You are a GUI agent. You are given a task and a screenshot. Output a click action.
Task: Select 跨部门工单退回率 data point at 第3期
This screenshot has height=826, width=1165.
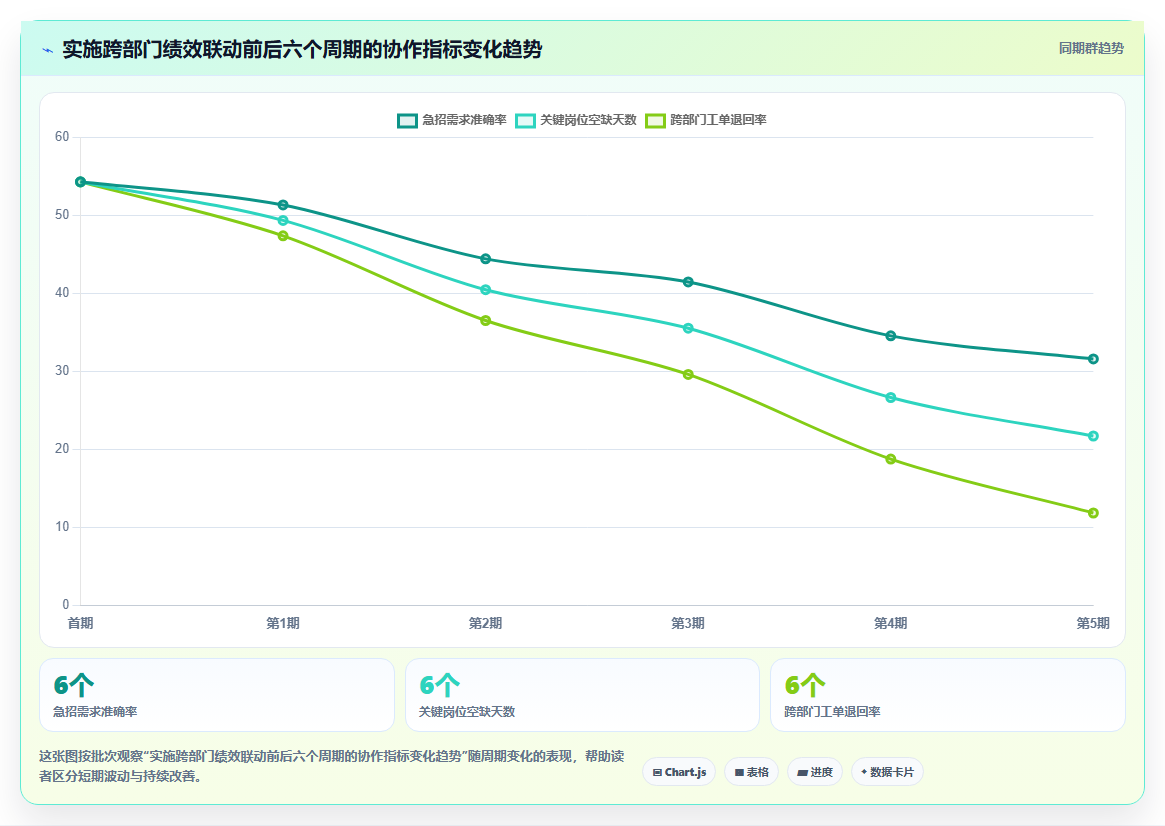pos(688,374)
